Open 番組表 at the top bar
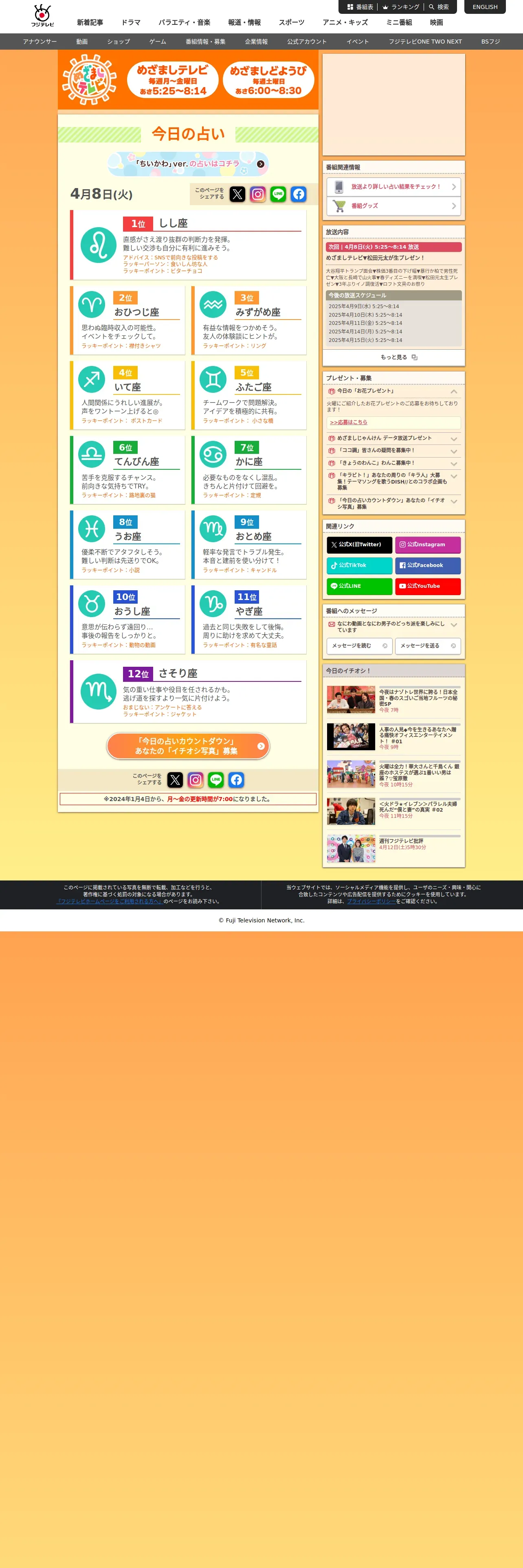 [360, 7]
